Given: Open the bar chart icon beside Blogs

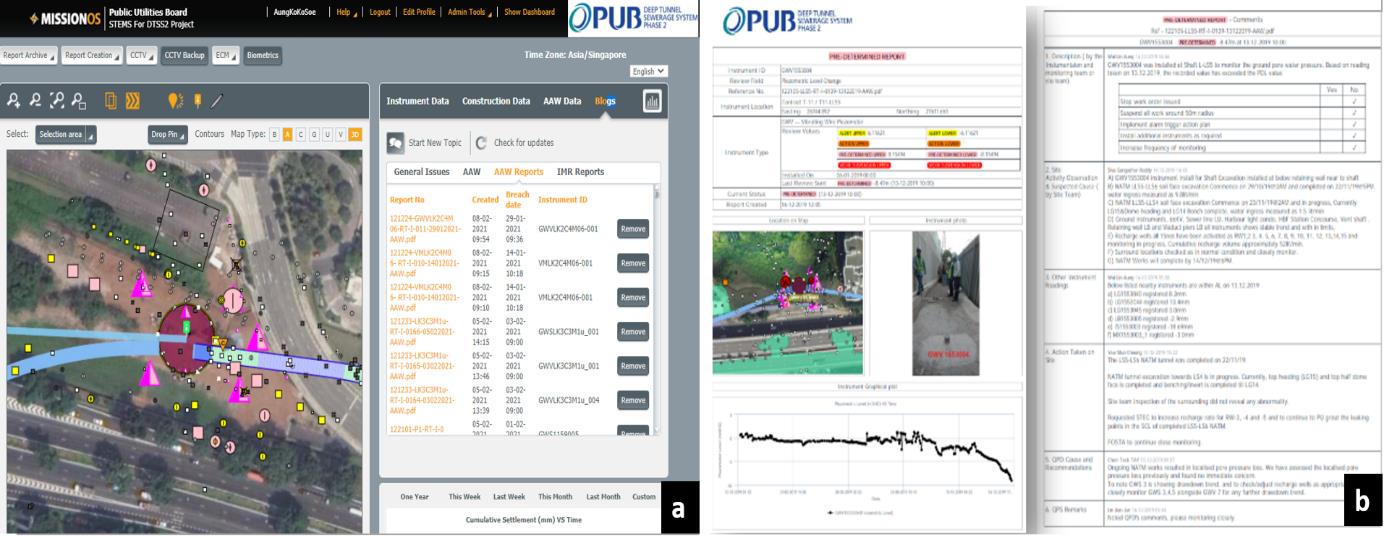Looking at the screenshot, I should coord(653,101).
